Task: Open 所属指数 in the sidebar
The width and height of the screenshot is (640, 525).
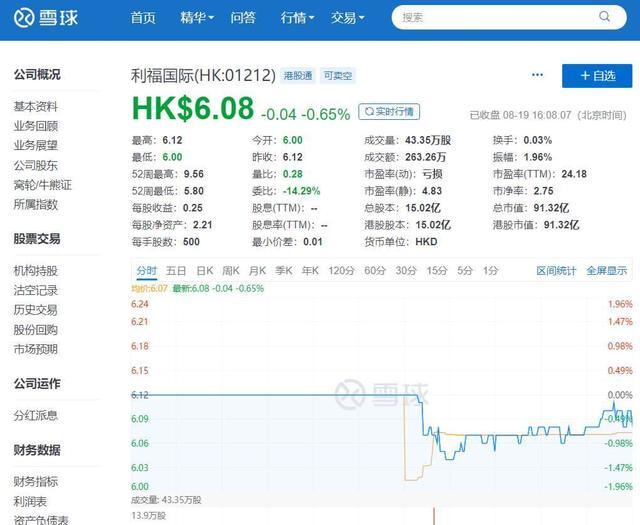Action: pyautogui.click(x=36, y=205)
